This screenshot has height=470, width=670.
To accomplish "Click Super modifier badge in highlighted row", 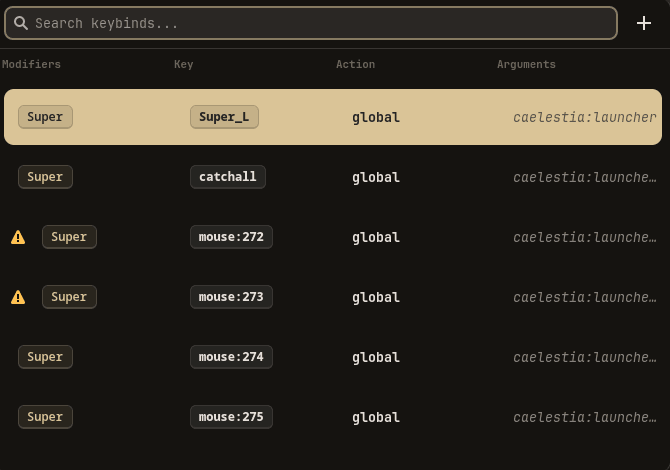I will tap(45, 117).
